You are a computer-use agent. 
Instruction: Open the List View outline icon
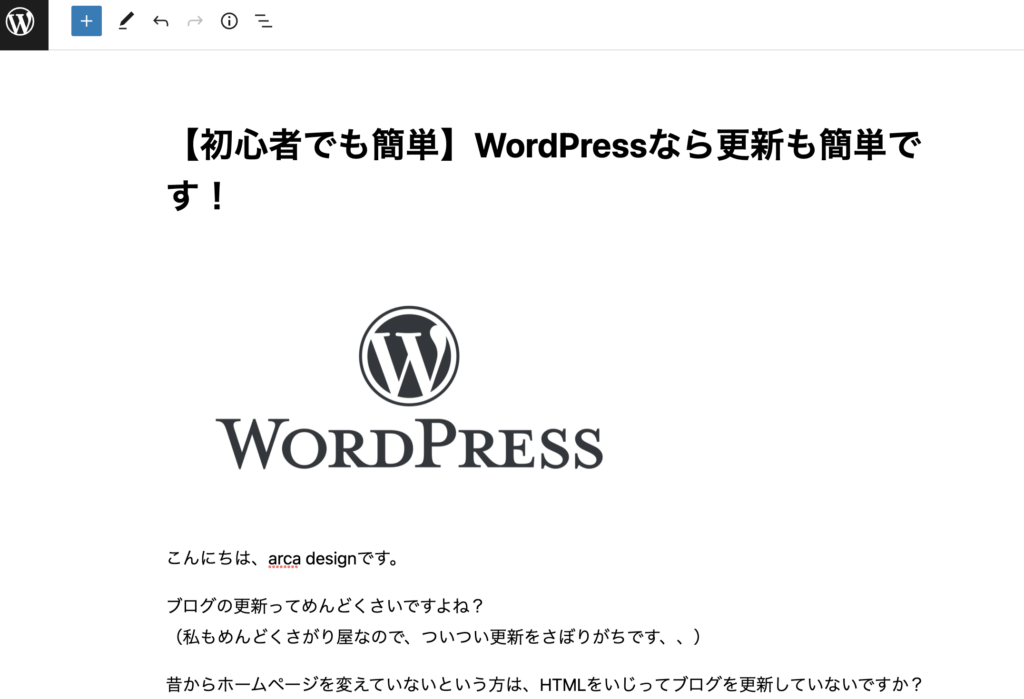pos(263,21)
